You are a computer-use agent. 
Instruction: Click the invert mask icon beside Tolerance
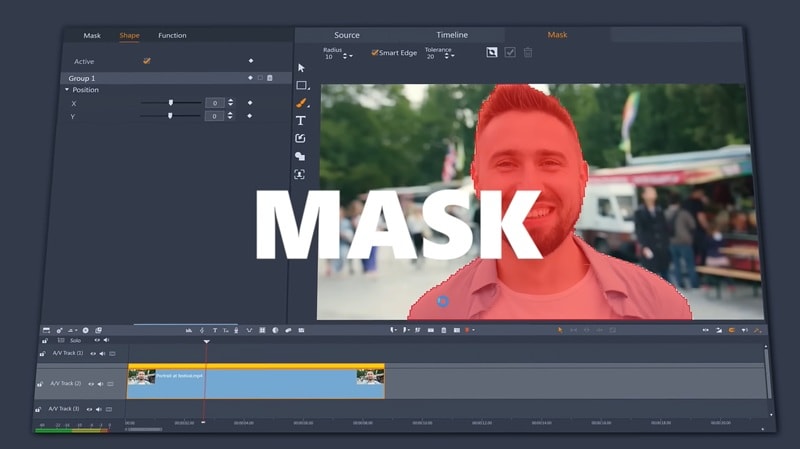491,52
